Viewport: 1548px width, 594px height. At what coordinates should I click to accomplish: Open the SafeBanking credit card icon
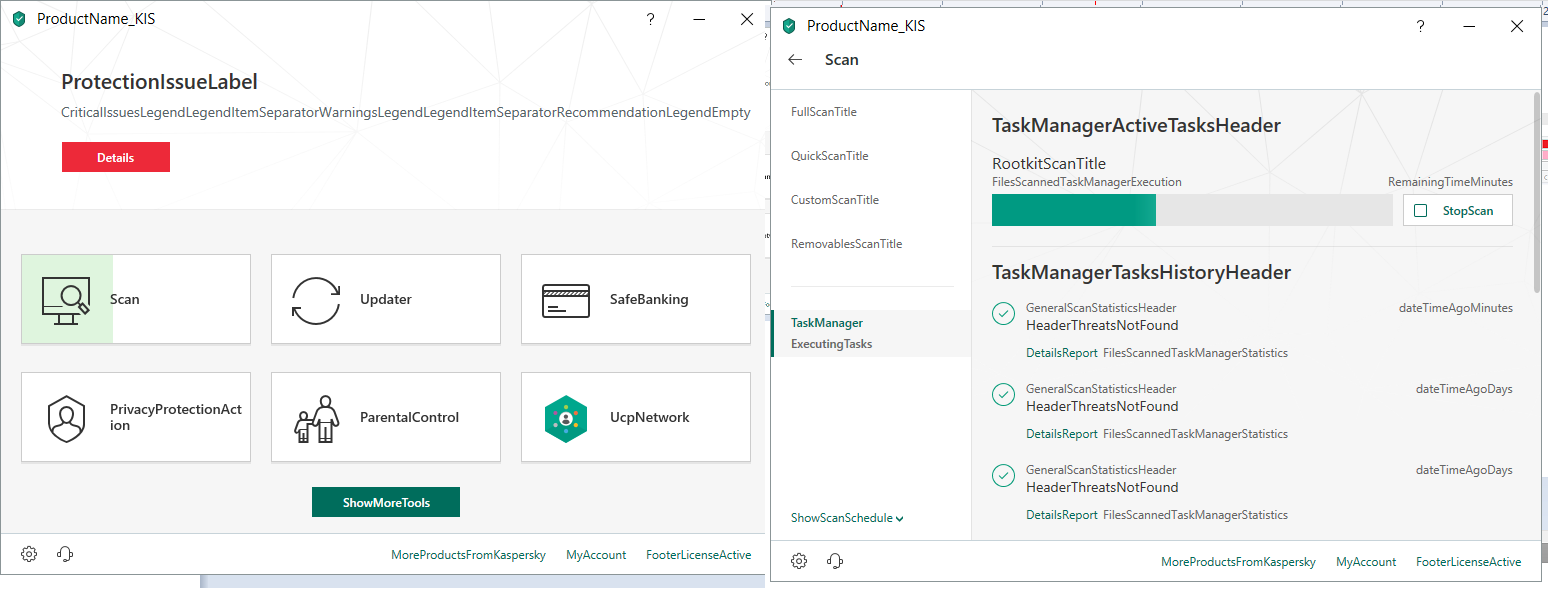click(566, 299)
